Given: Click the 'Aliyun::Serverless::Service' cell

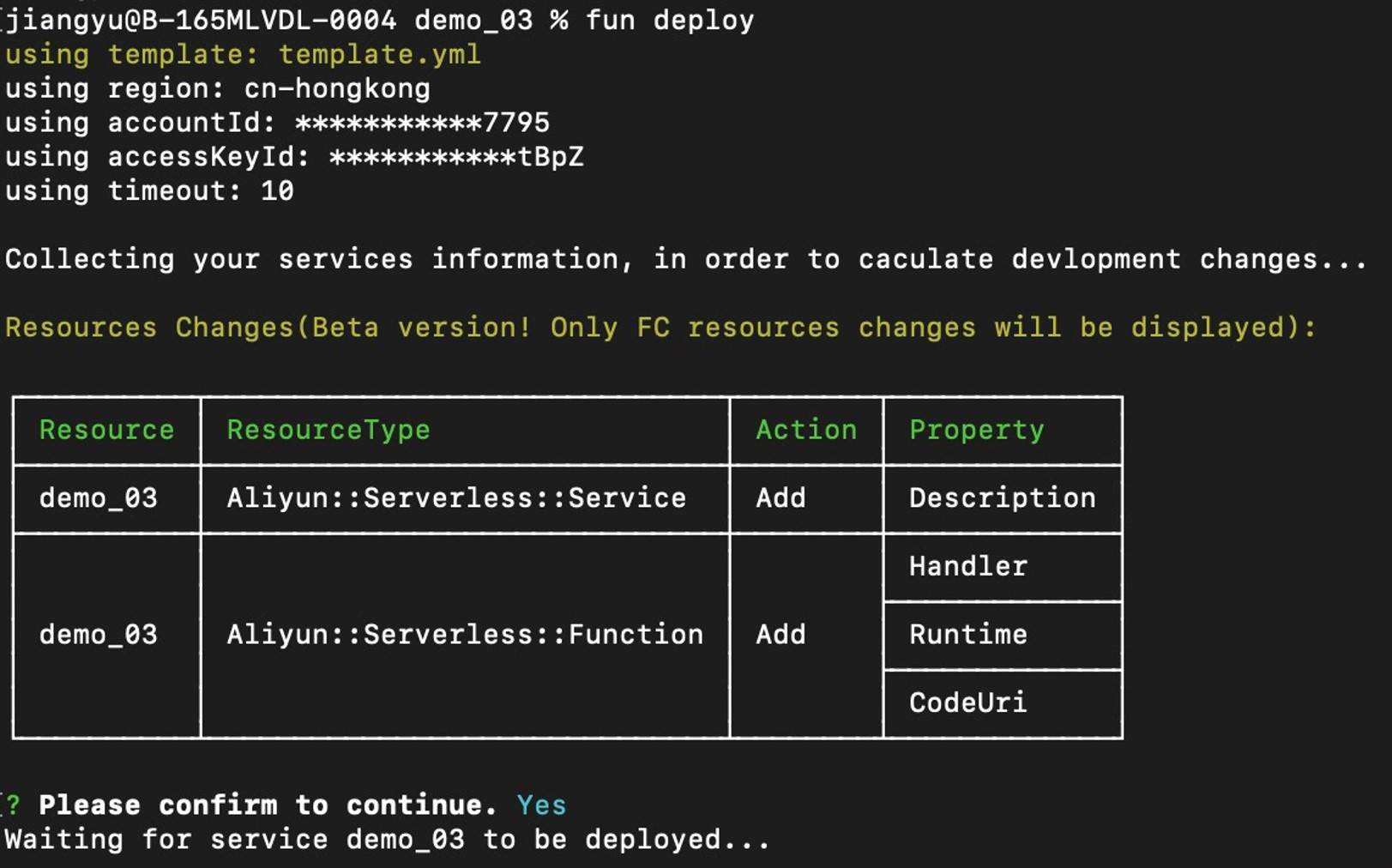Looking at the screenshot, I should tap(456, 498).
